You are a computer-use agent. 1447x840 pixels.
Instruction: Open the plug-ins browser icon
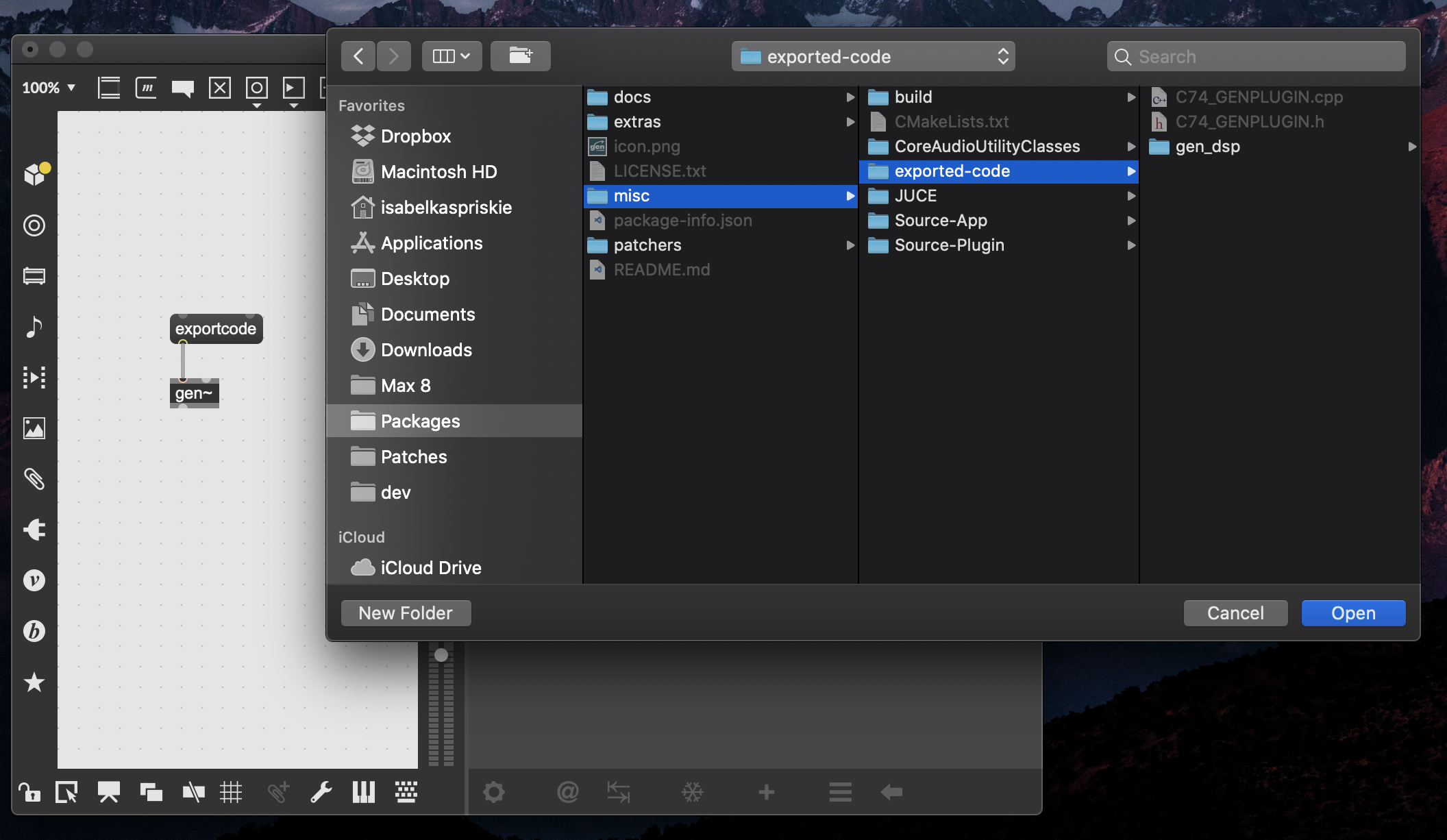34,530
